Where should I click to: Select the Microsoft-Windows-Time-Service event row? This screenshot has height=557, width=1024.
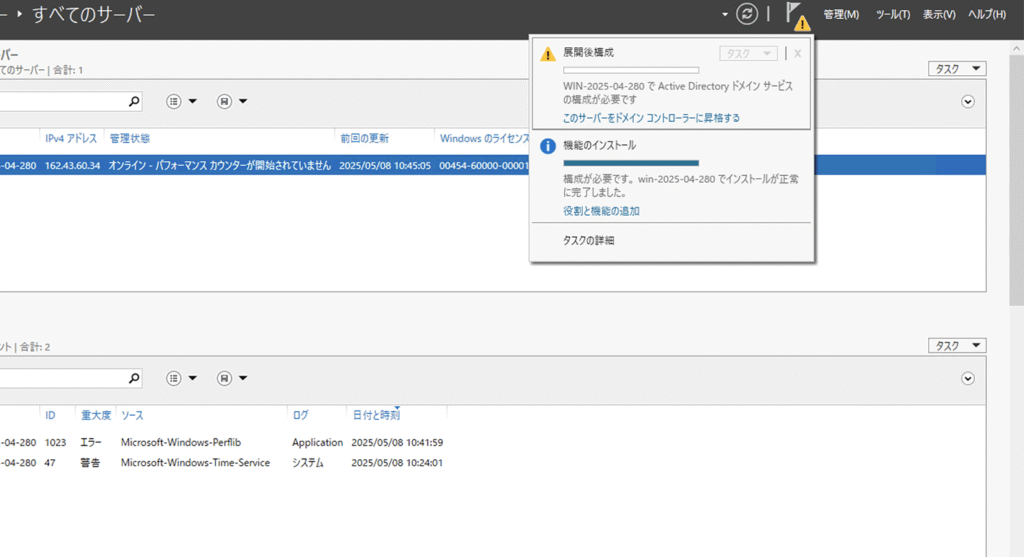[x=222, y=463]
